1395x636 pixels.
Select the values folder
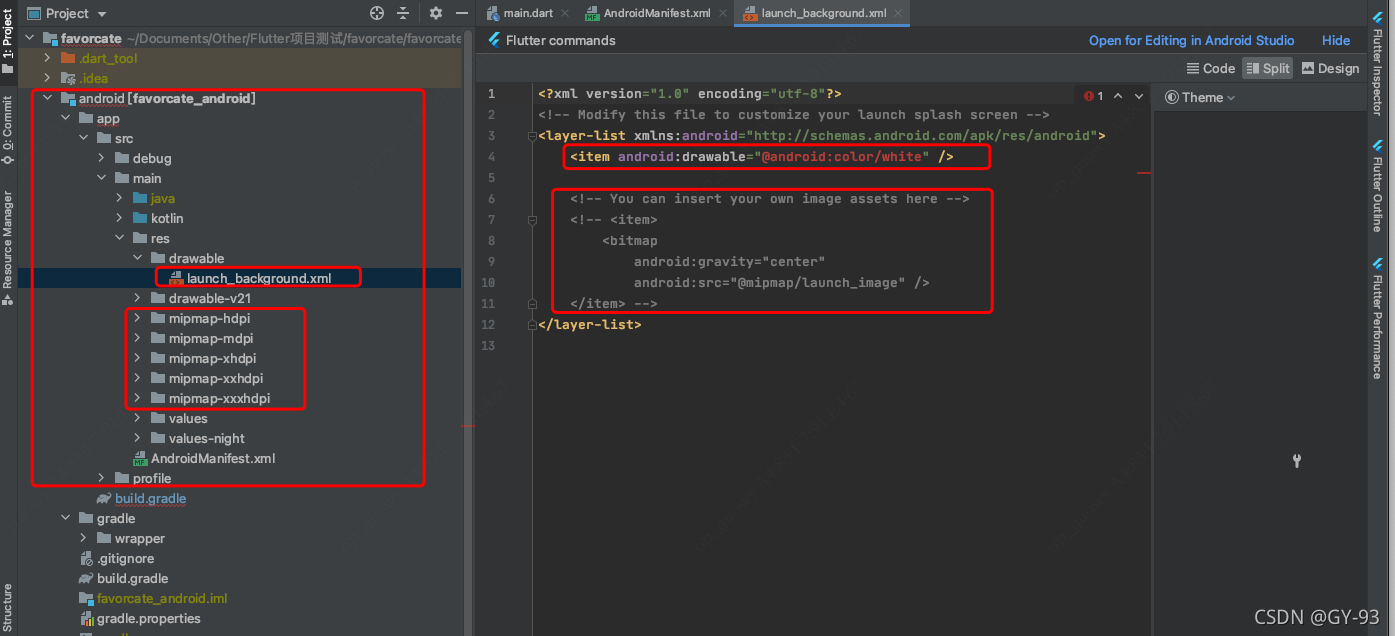click(x=188, y=418)
